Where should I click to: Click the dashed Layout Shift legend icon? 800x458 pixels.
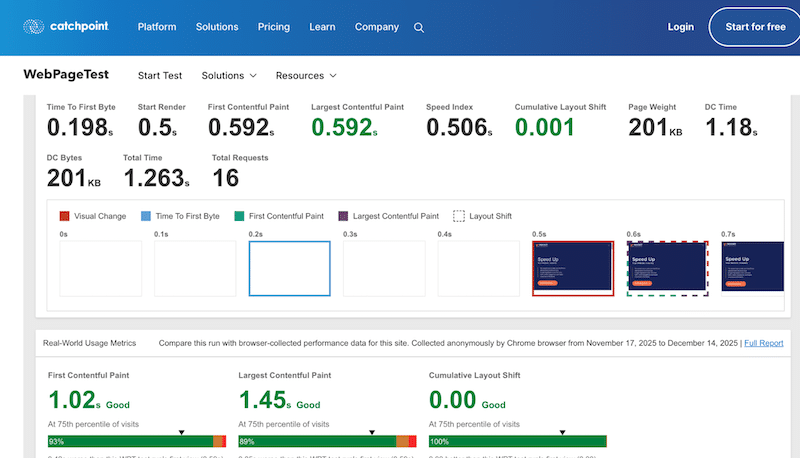tap(459, 215)
